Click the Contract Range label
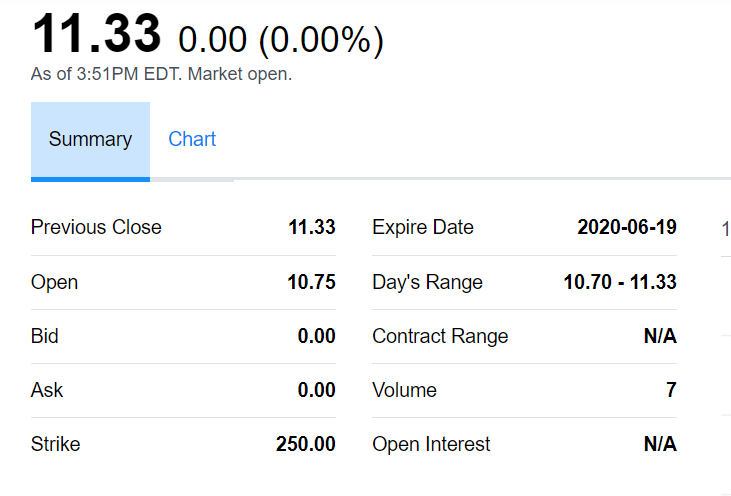The width and height of the screenshot is (731, 496). 440,336
